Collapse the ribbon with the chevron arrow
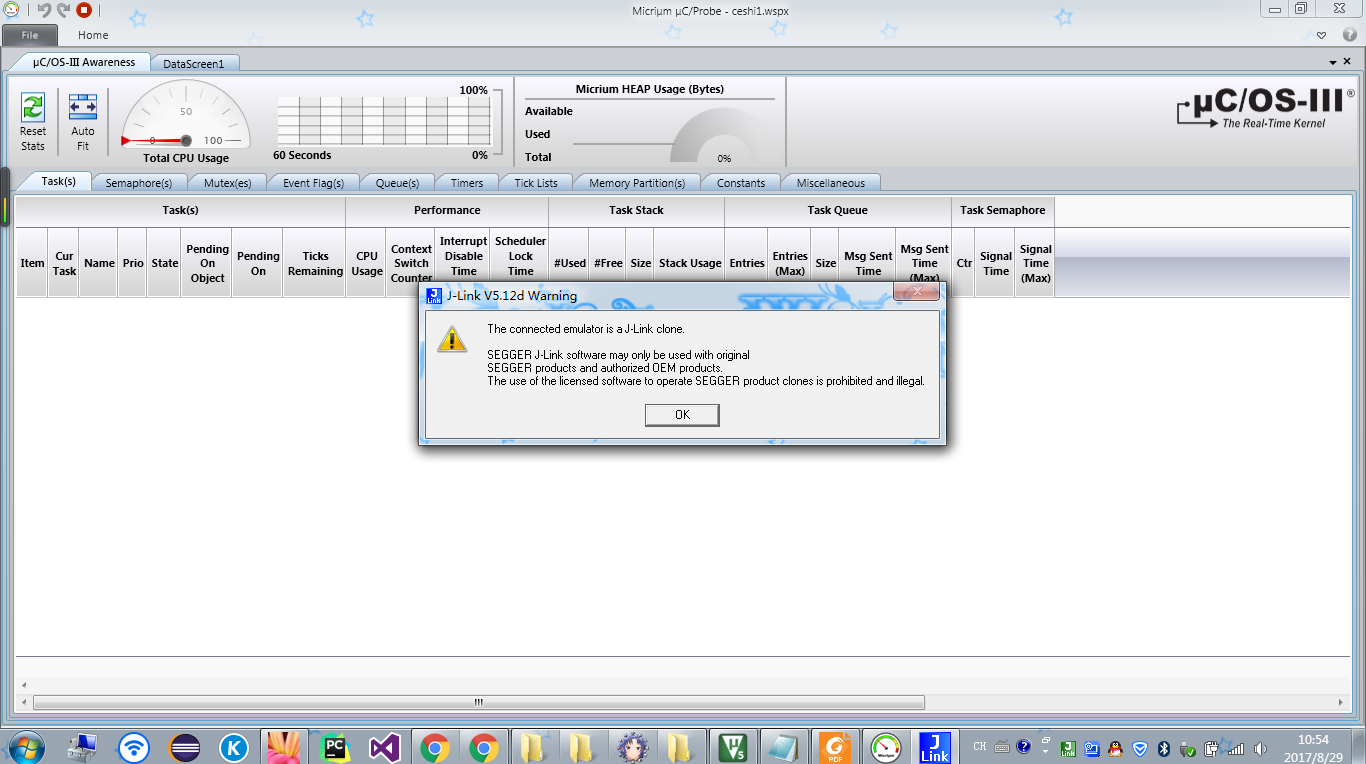 (x=1321, y=35)
